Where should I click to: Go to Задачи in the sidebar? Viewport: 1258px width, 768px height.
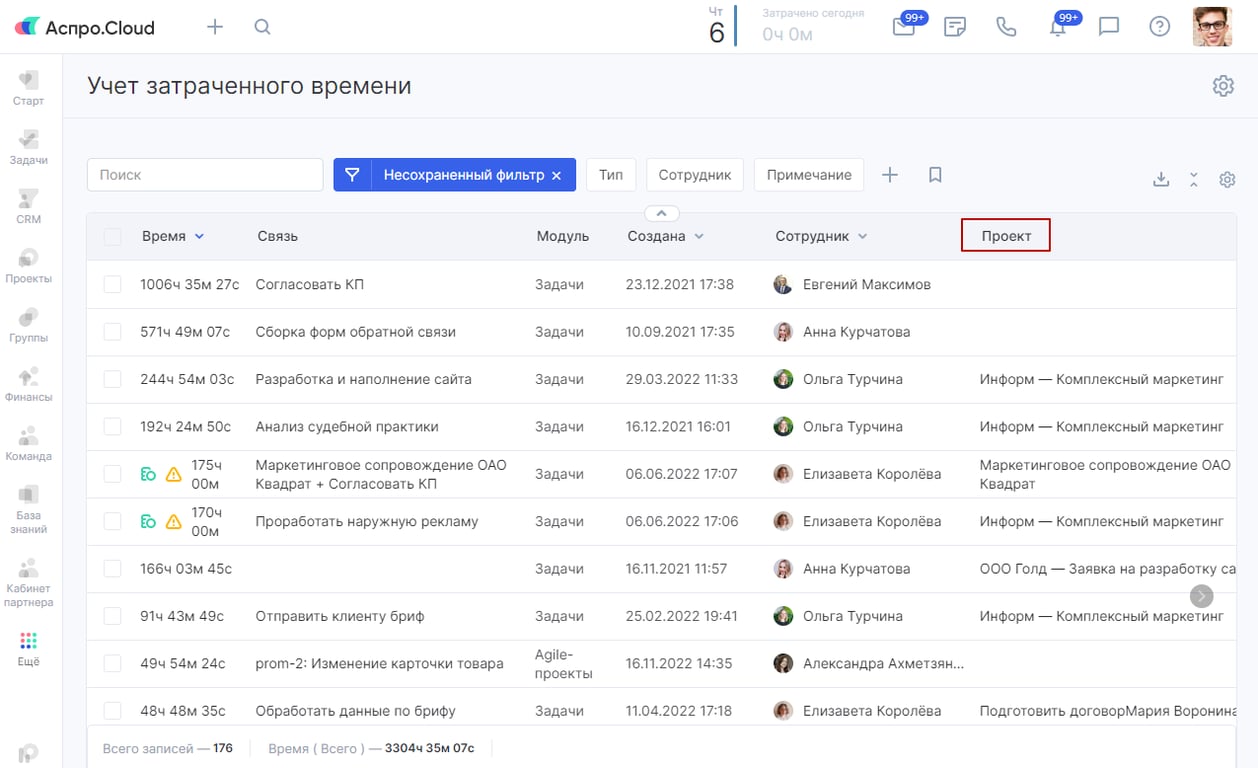coord(29,147)
